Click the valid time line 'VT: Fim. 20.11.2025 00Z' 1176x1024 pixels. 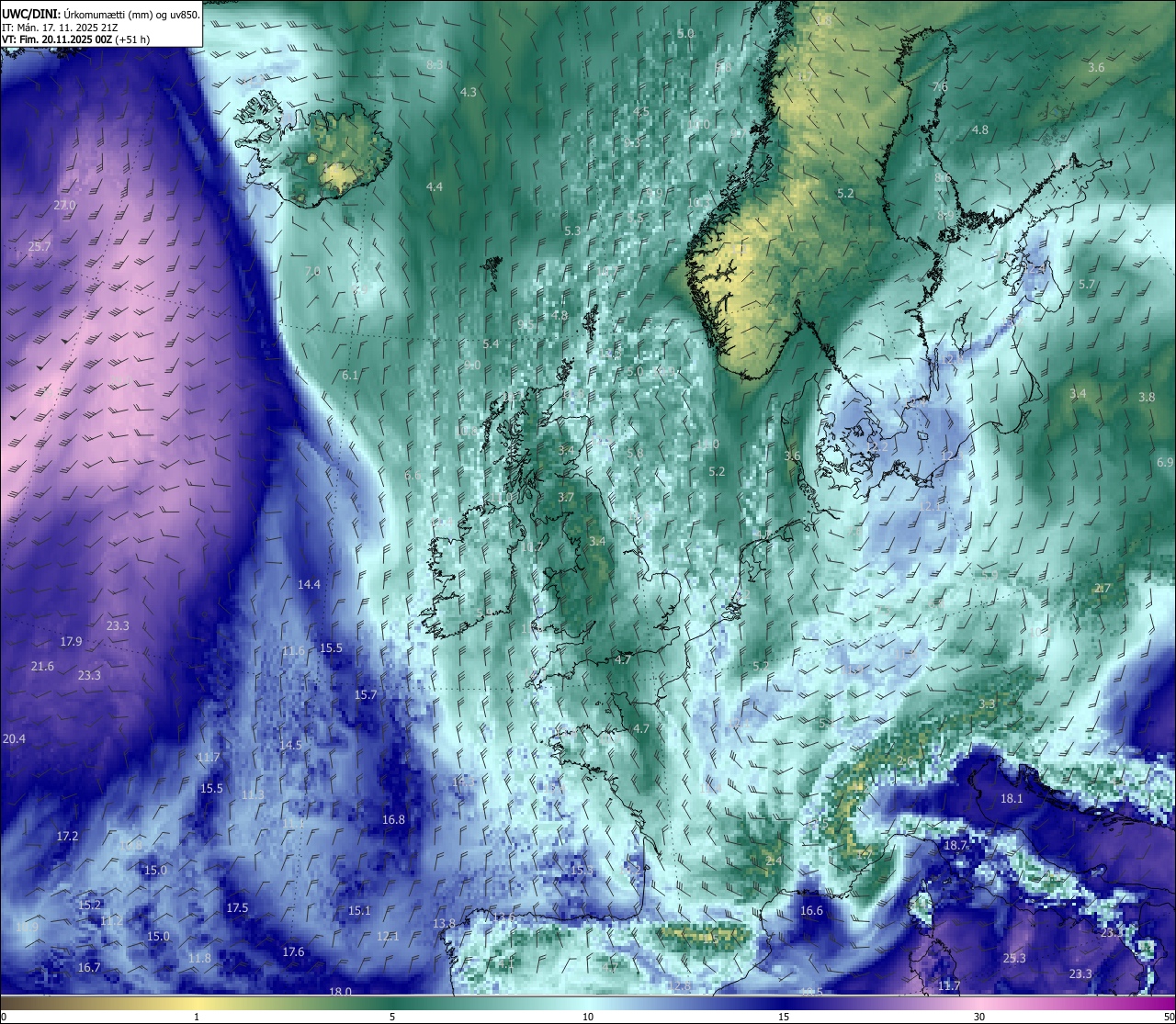click(57, 39)
